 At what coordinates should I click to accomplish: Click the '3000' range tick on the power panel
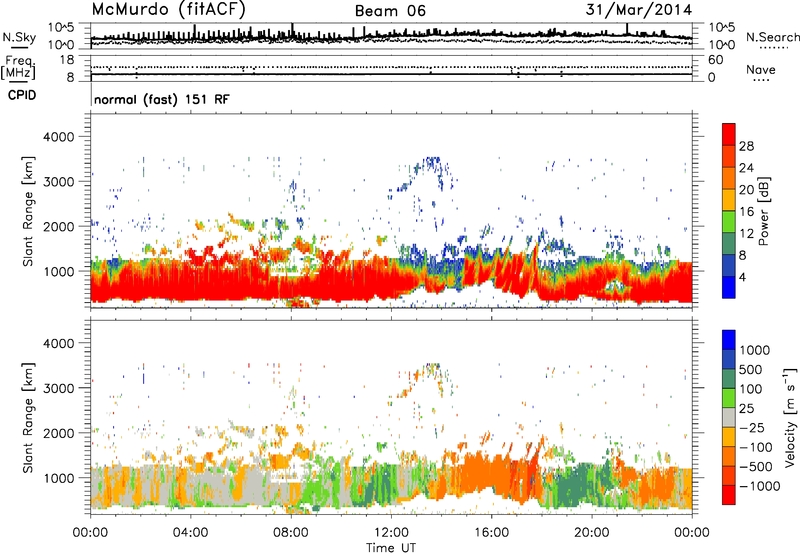click(x=59, y=182)
